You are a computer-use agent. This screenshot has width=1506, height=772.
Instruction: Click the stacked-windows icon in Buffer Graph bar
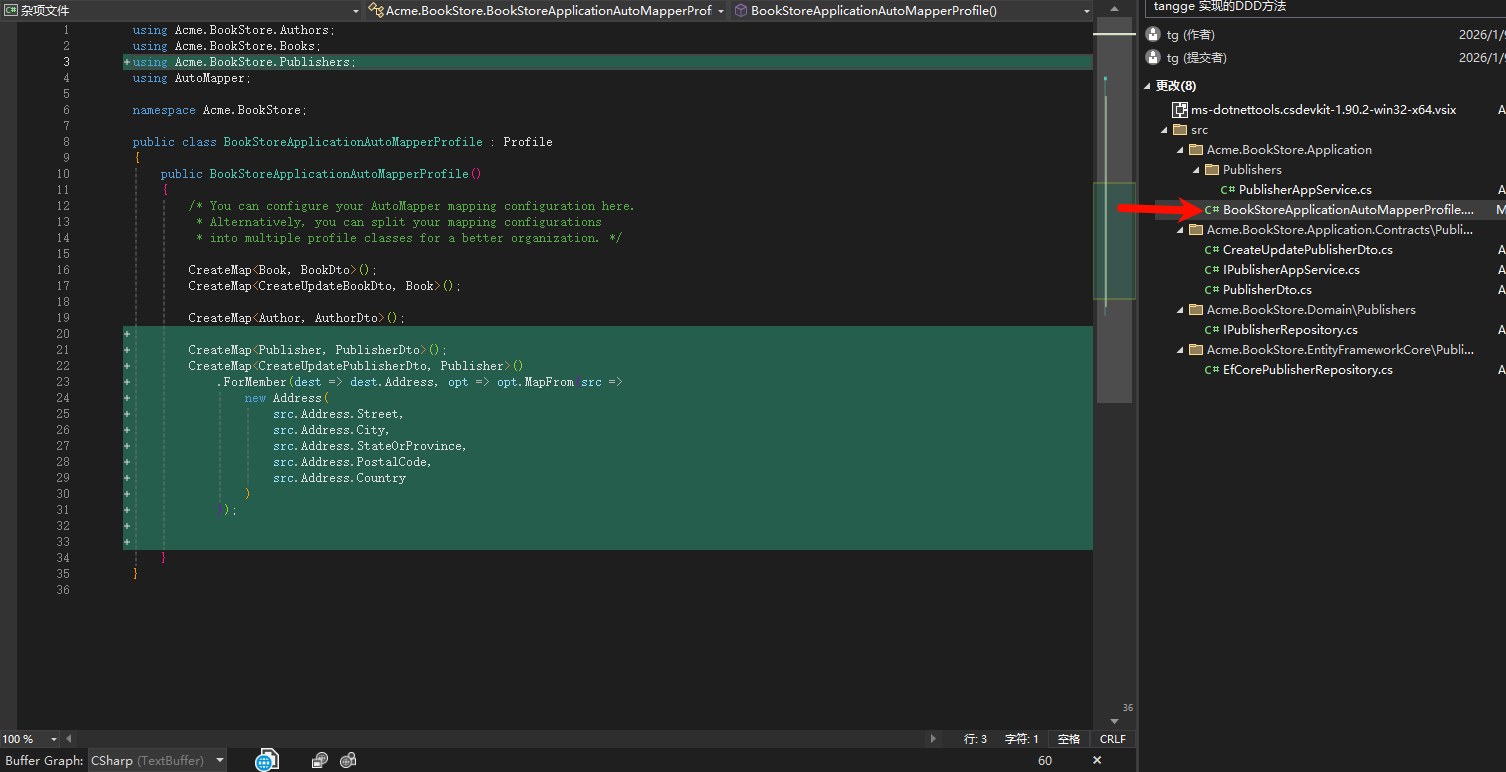click(319, 761)
